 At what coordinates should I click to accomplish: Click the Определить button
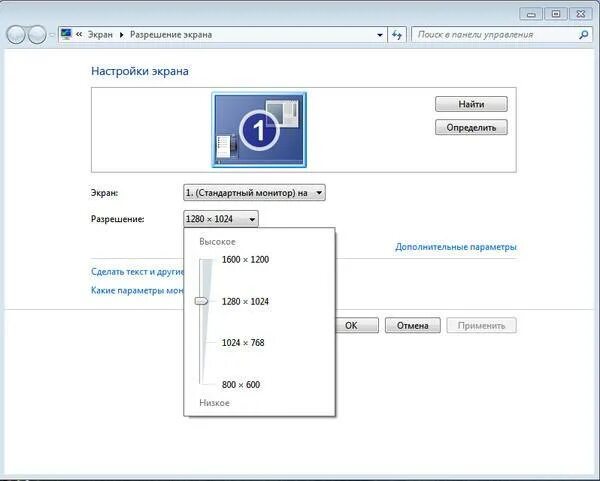[x=471, y=127]
